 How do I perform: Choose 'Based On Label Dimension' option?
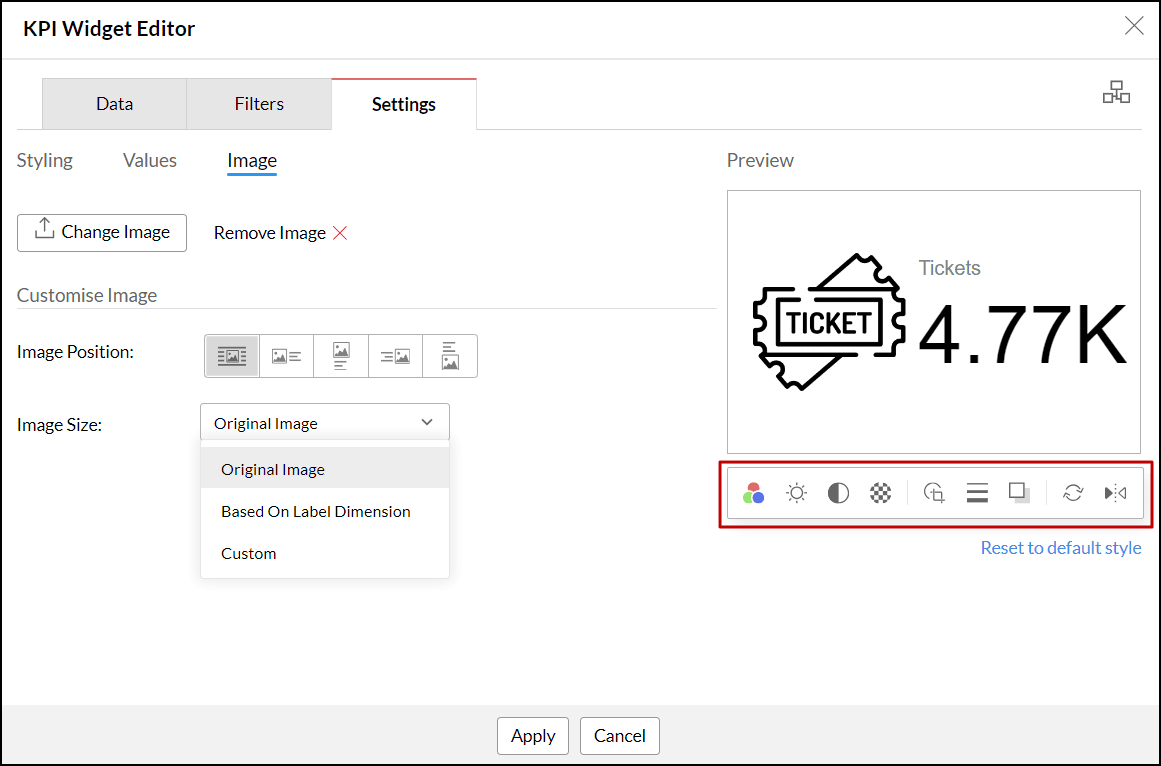point(316,511)
